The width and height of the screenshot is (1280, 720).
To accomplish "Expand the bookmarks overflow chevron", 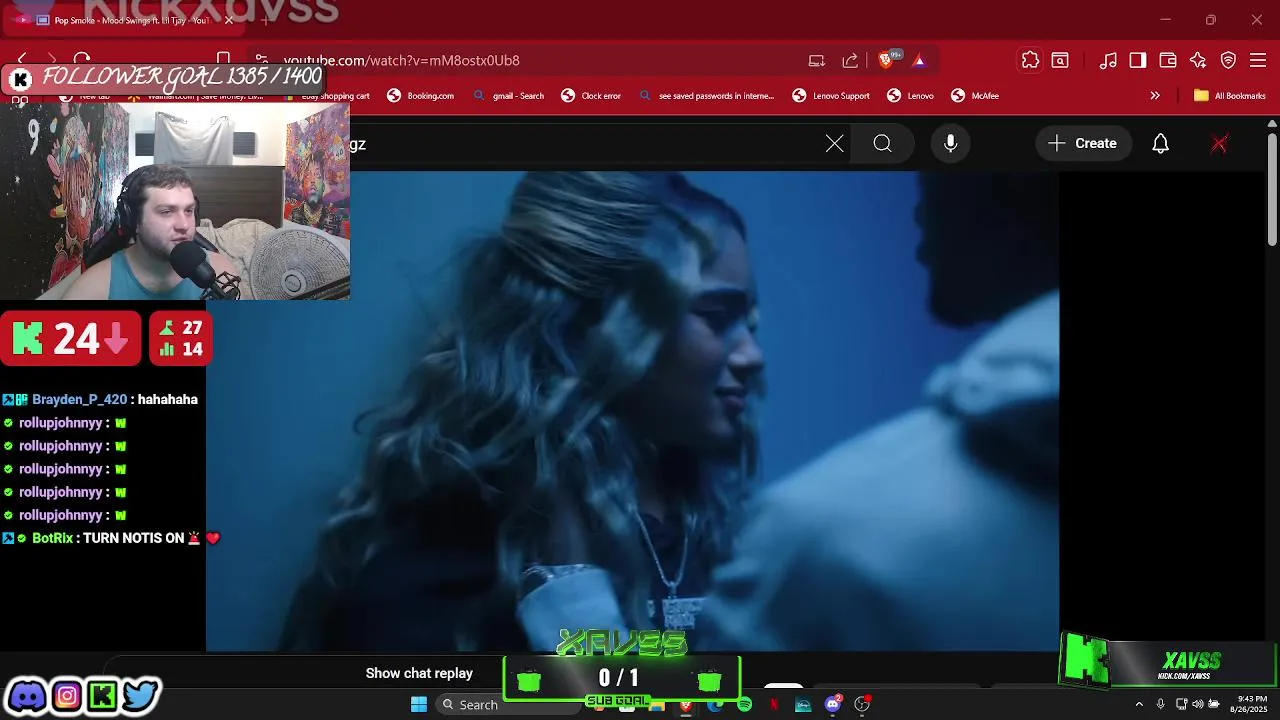I will 1155,96.
